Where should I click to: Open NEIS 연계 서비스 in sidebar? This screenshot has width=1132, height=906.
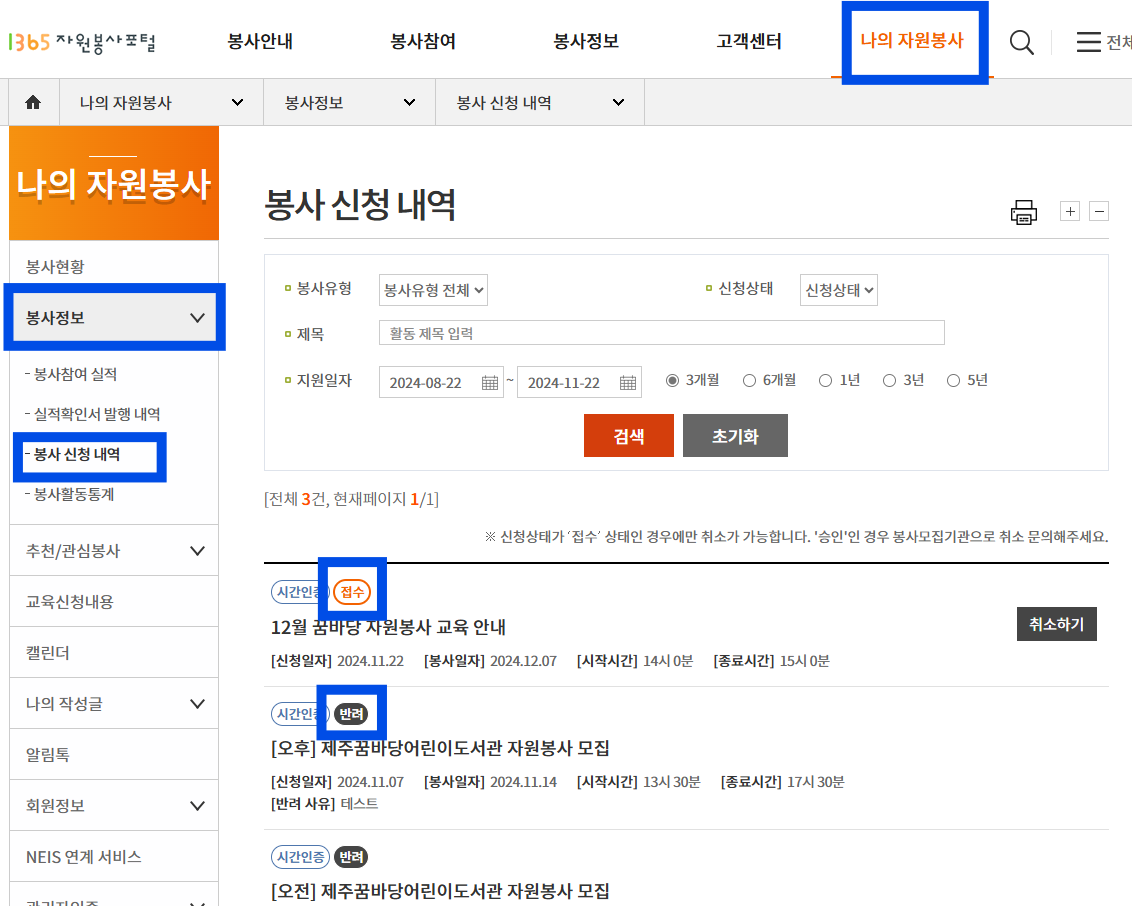(114, 857)
